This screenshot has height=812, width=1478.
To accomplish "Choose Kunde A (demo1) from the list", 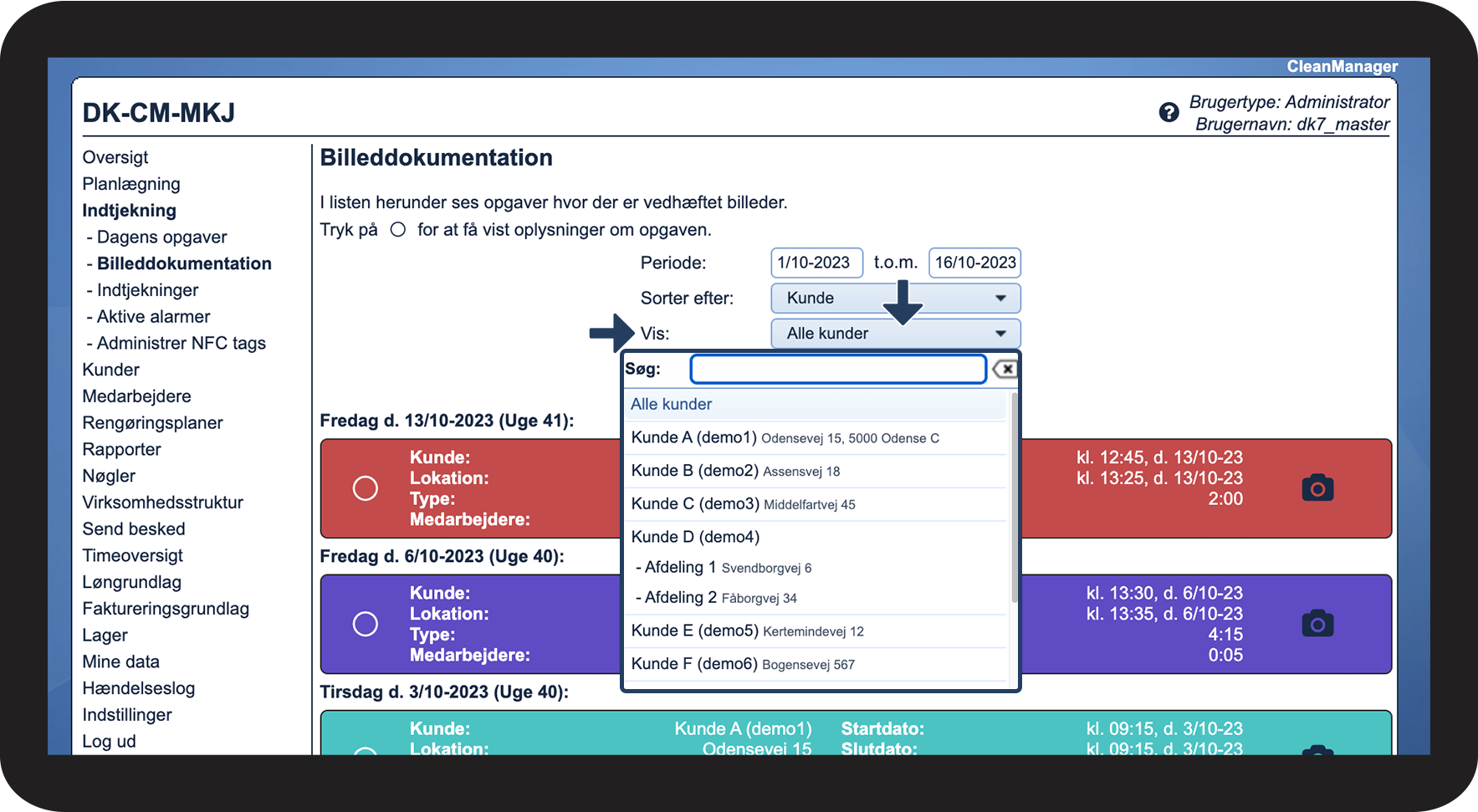I will pyautogui.click(x=816, y=437).
